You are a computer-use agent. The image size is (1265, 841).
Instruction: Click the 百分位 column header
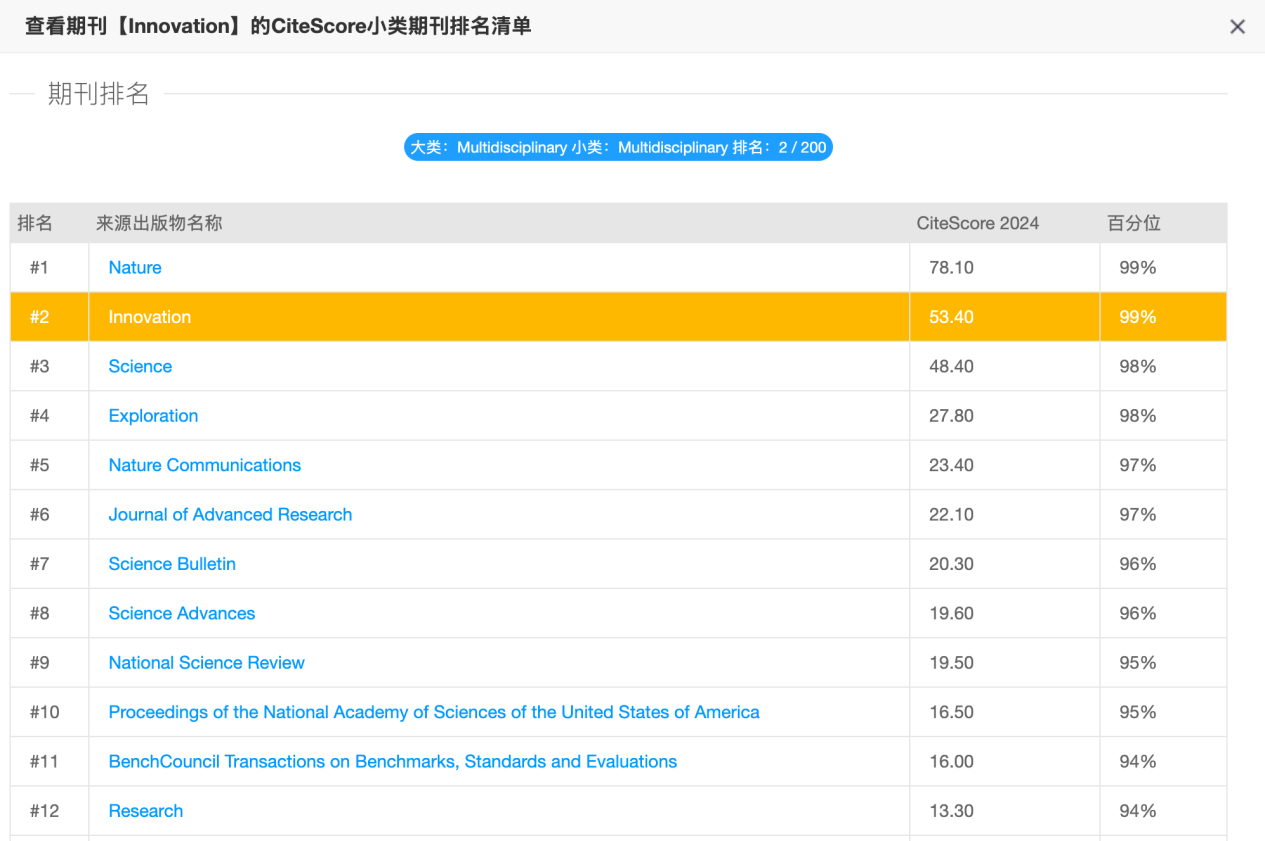coord(1134,224)
